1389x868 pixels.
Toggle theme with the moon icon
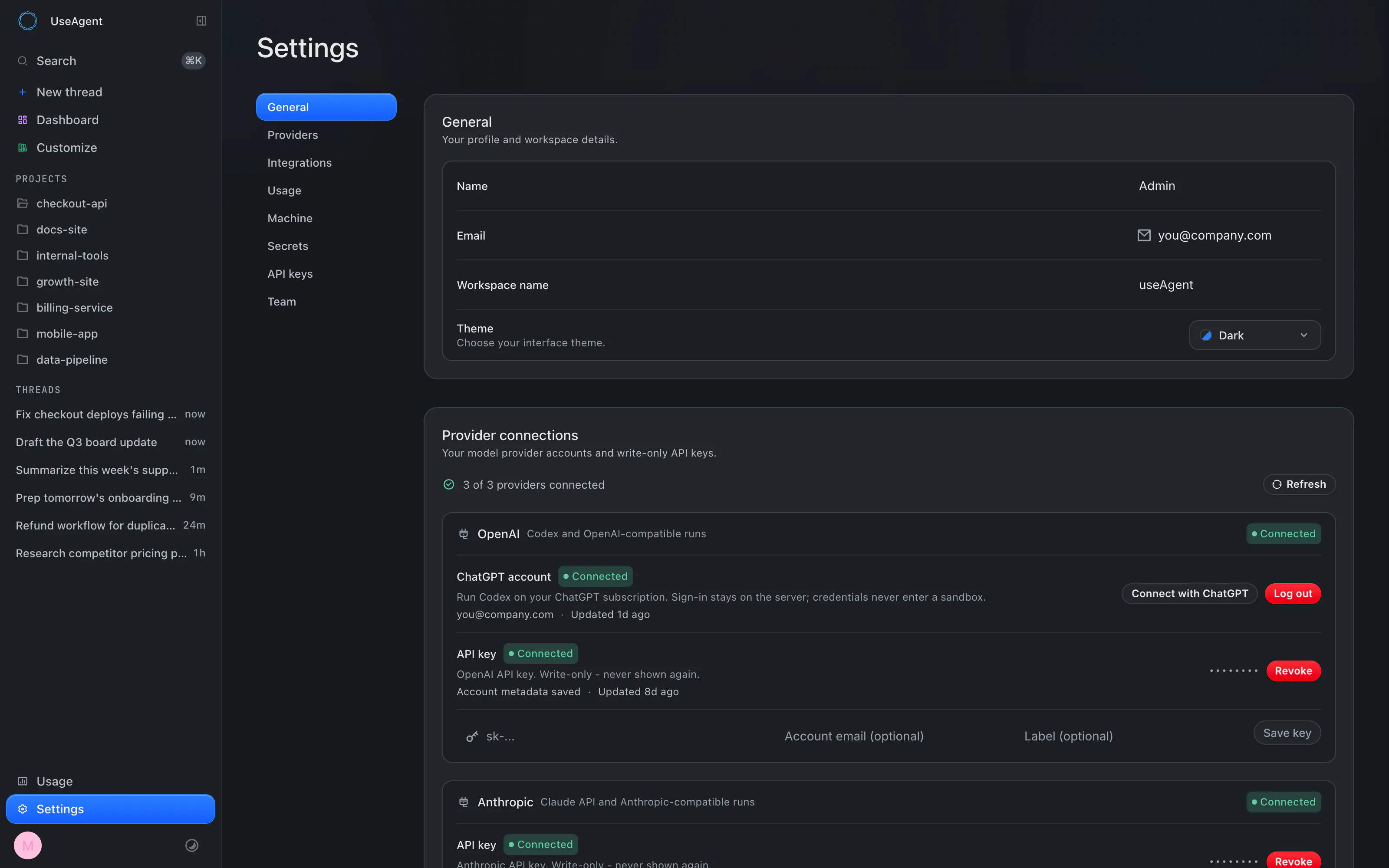[x=192, y=845]
